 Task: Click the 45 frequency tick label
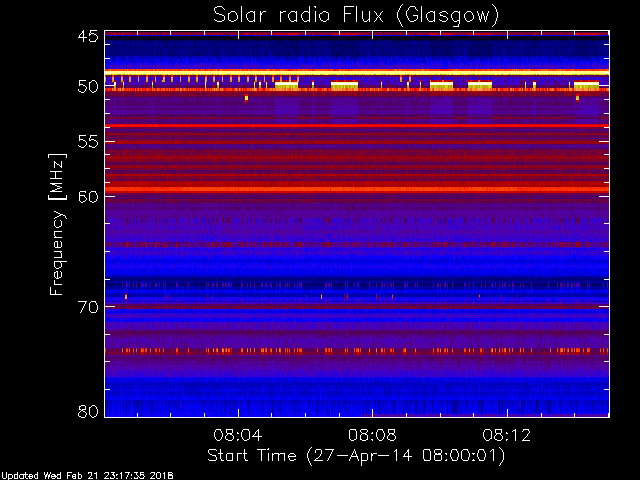(x=88, y=36)
